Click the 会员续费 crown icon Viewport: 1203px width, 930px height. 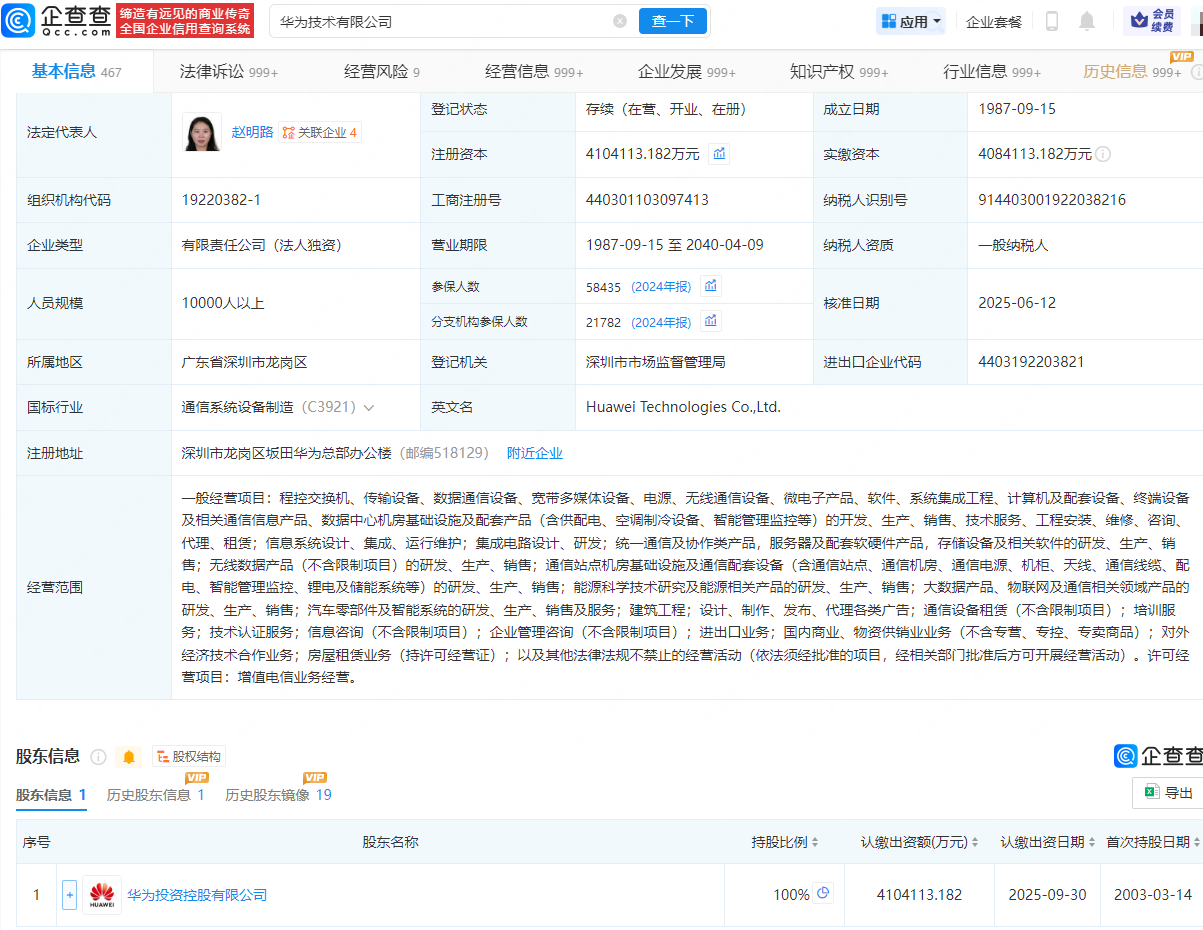tap(1140, 20)
